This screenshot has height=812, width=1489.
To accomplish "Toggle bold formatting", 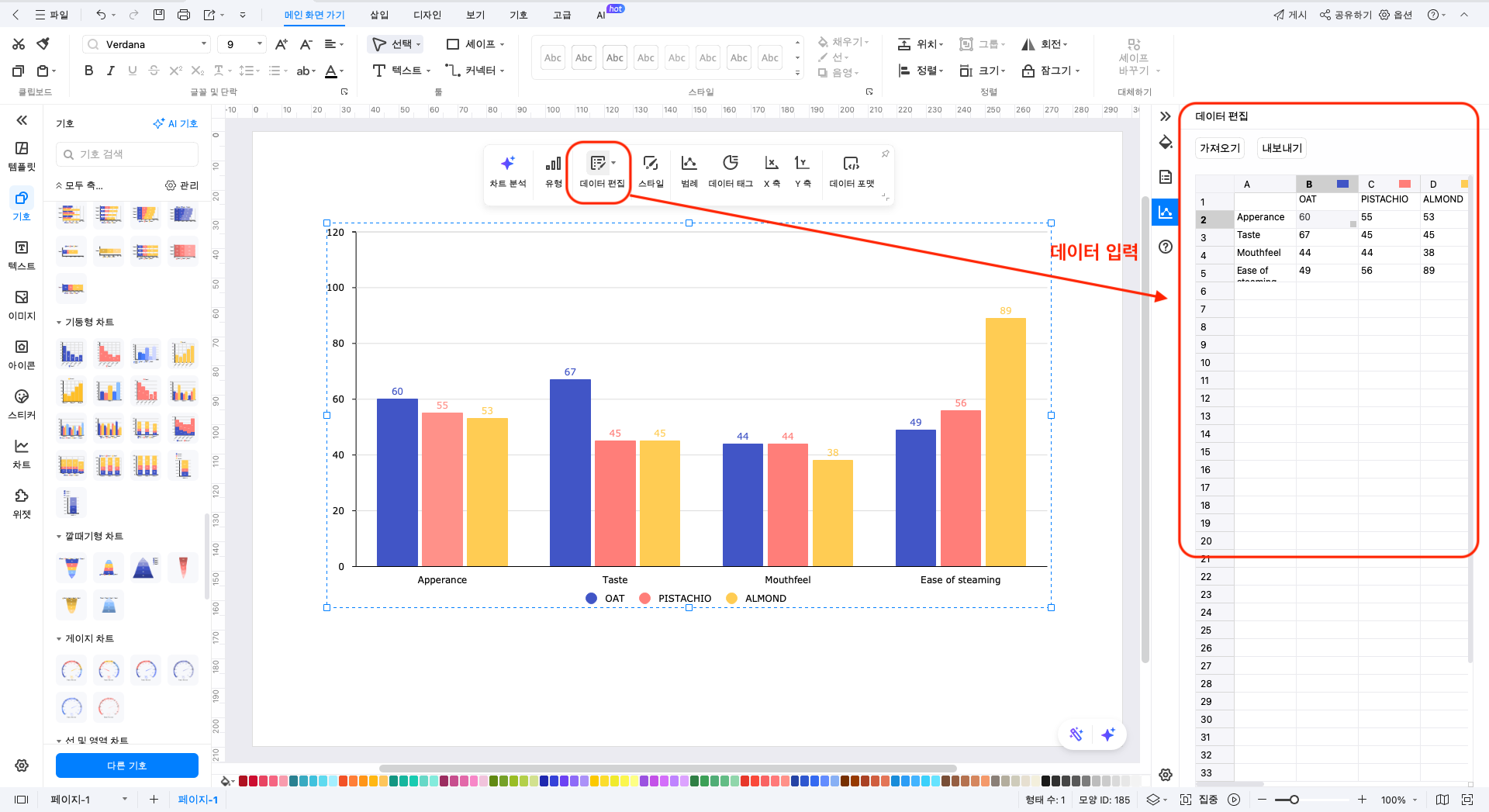I will 88,71.
